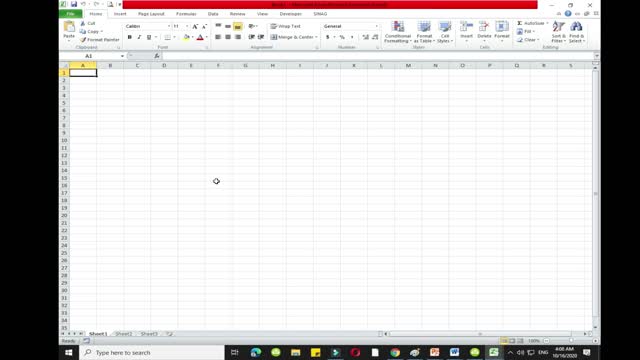Click the Fill Color paint bucket
The height and width of the screenshot is (360, 640).
[x=186, y=37]
